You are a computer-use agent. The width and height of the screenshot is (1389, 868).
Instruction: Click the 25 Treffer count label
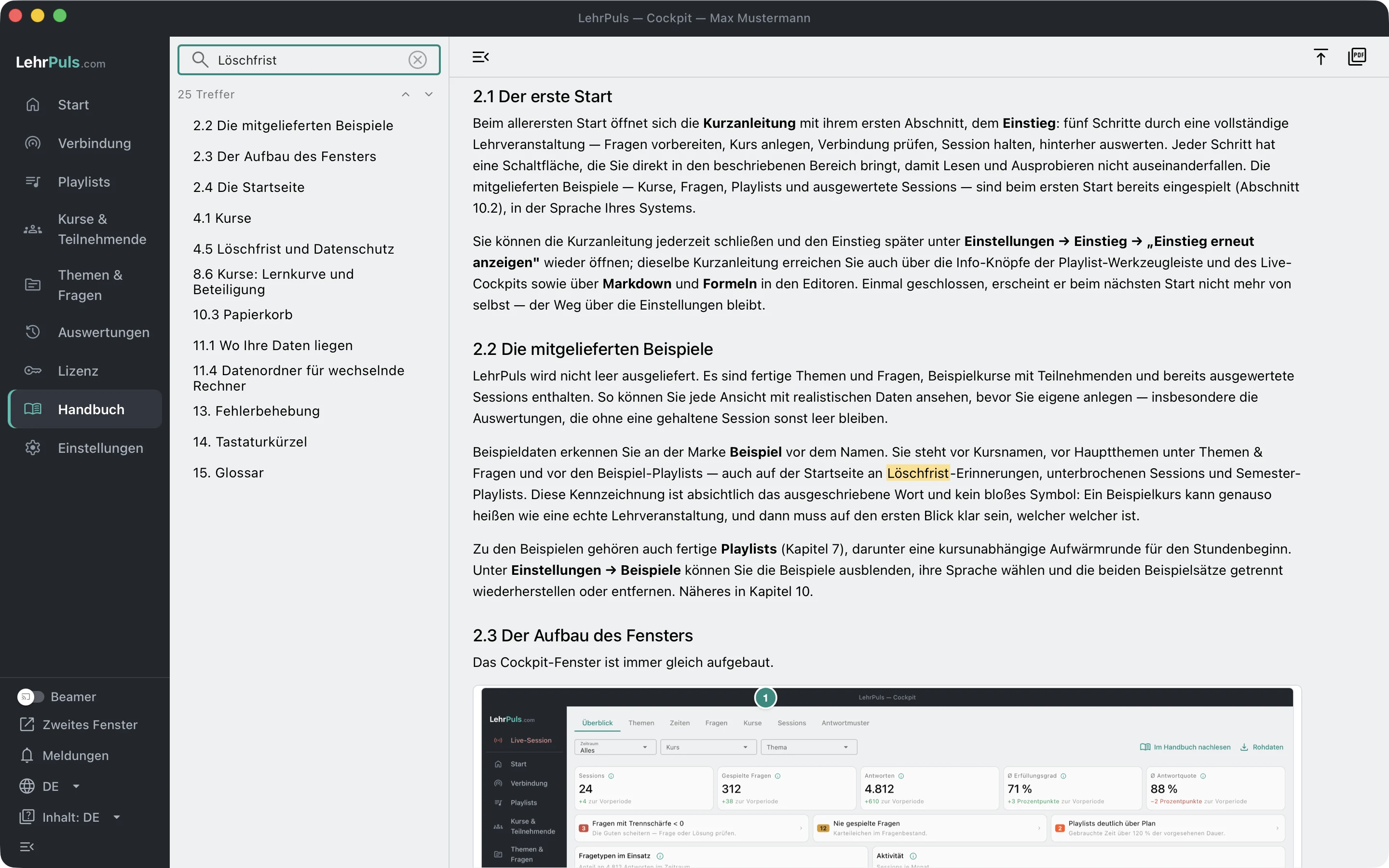206,94
